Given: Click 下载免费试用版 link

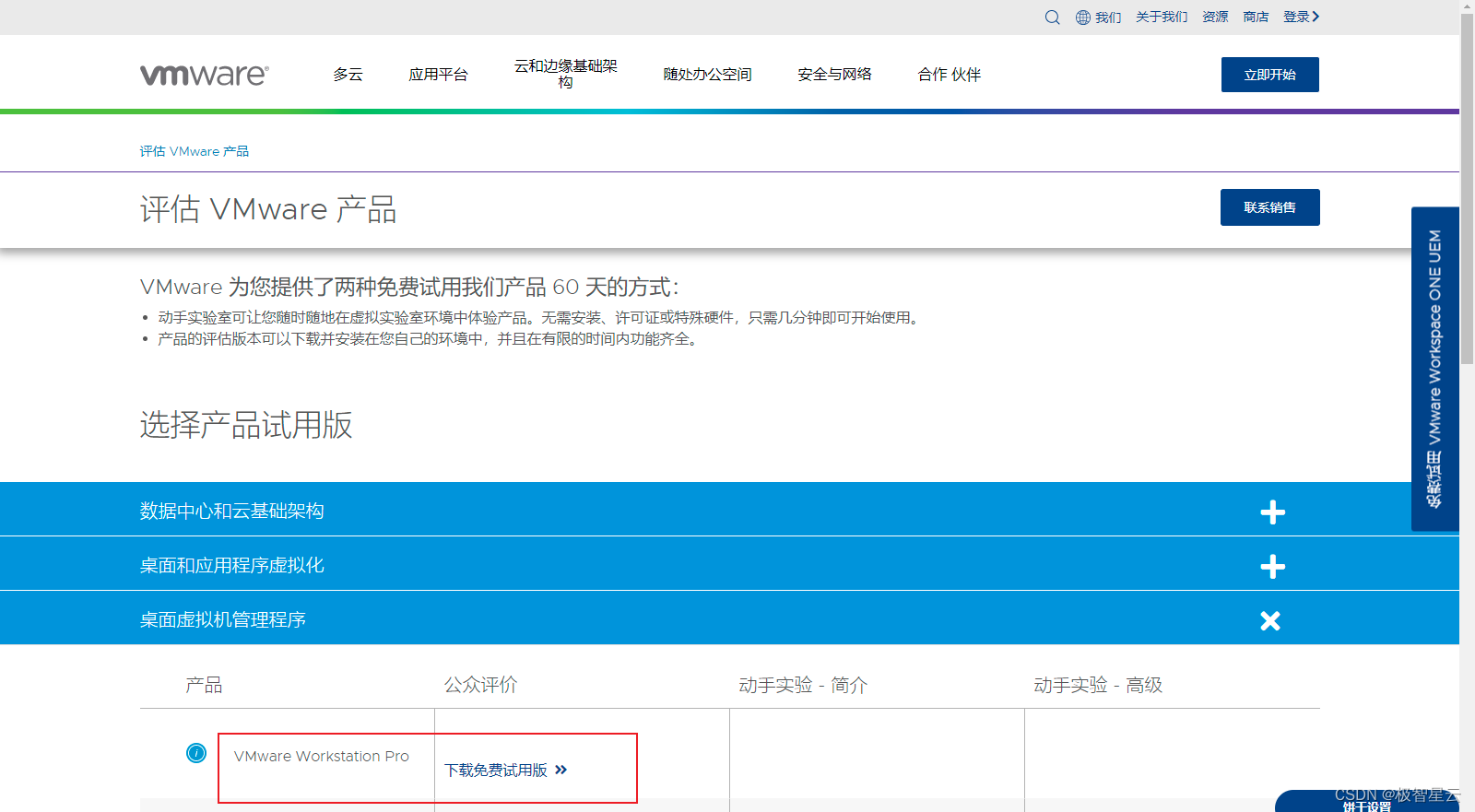Looking at the screenshot, I should [505, 770].
